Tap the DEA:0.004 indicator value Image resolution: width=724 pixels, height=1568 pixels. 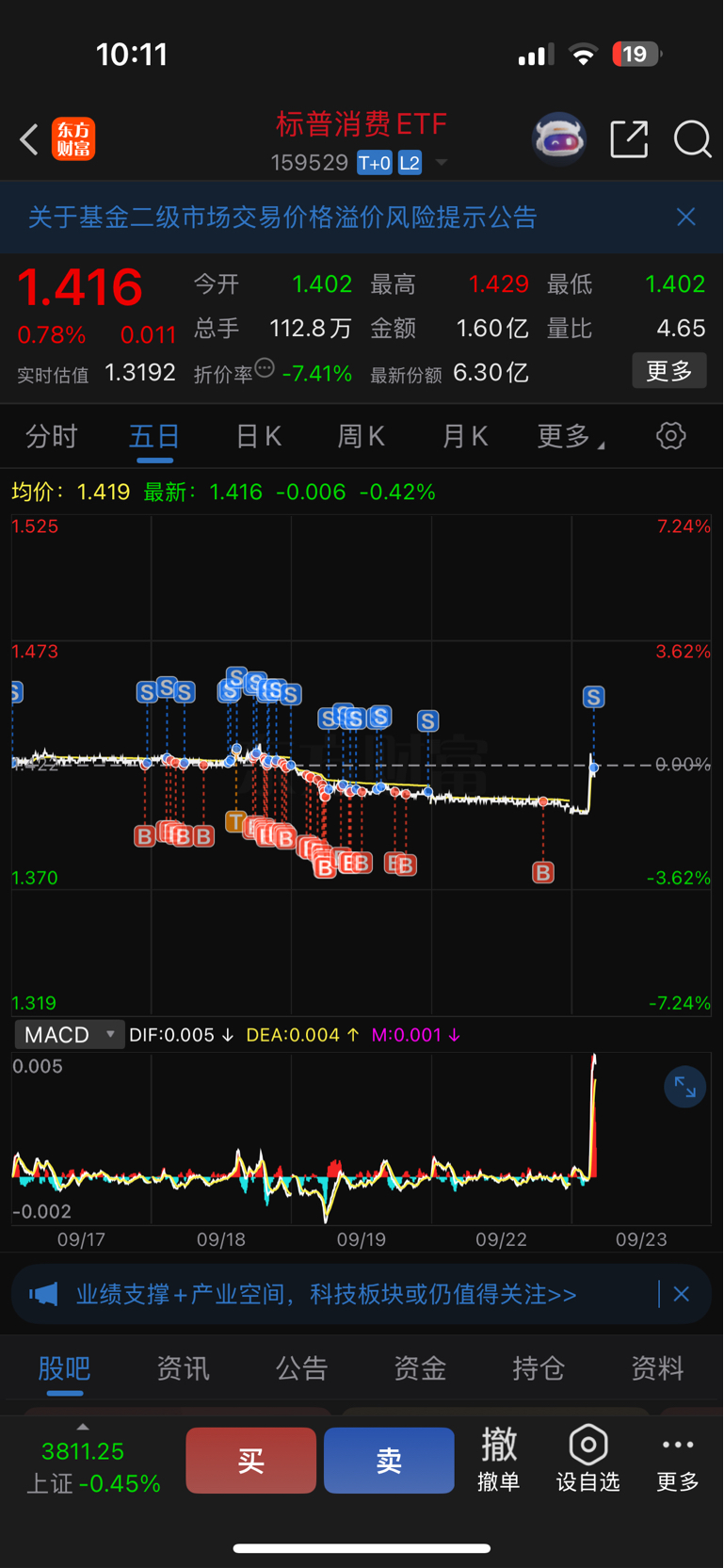(302, 1035)
